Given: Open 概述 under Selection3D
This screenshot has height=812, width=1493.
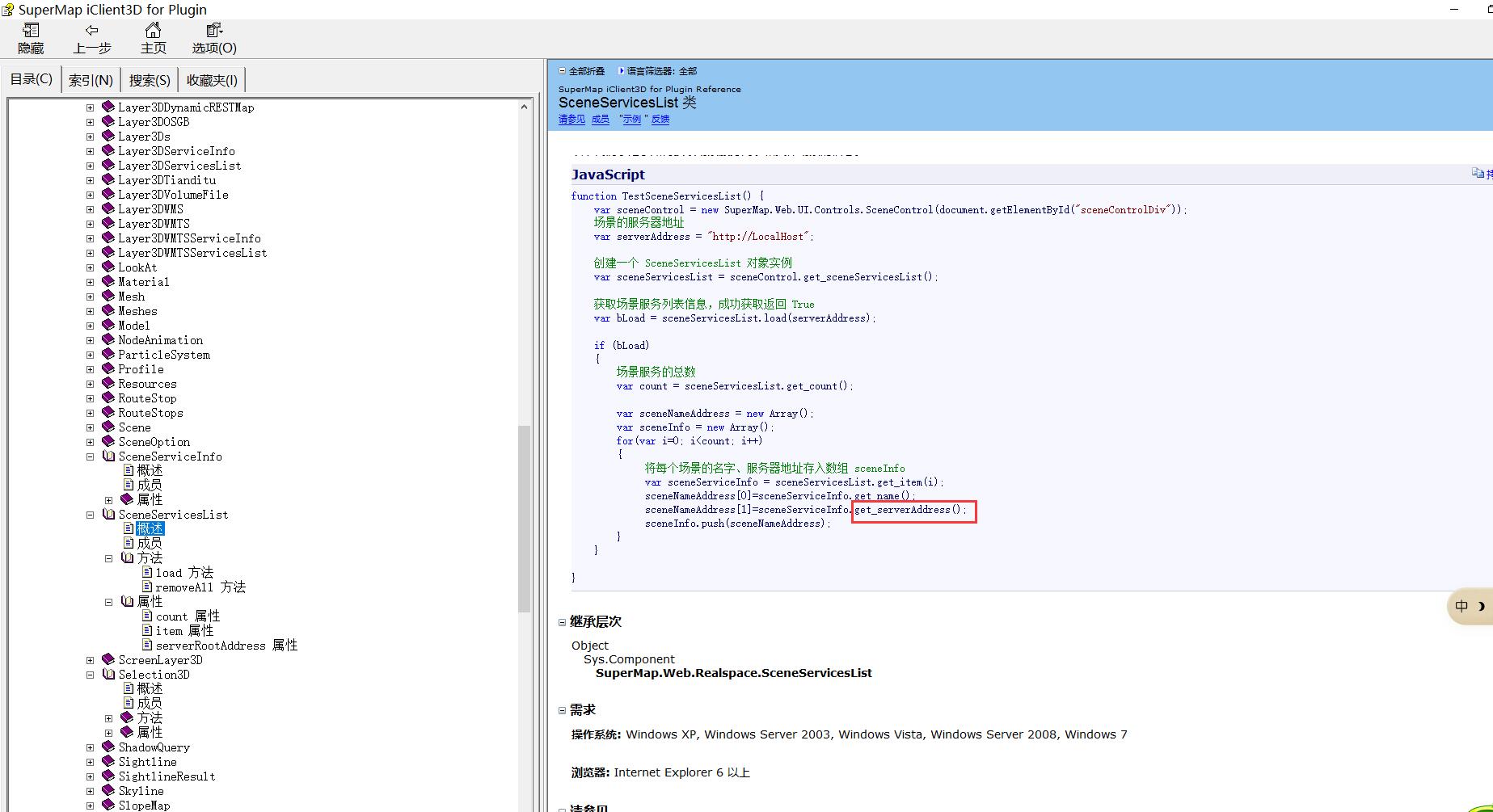Looking at the screenshot, I should tap(150, 688).
